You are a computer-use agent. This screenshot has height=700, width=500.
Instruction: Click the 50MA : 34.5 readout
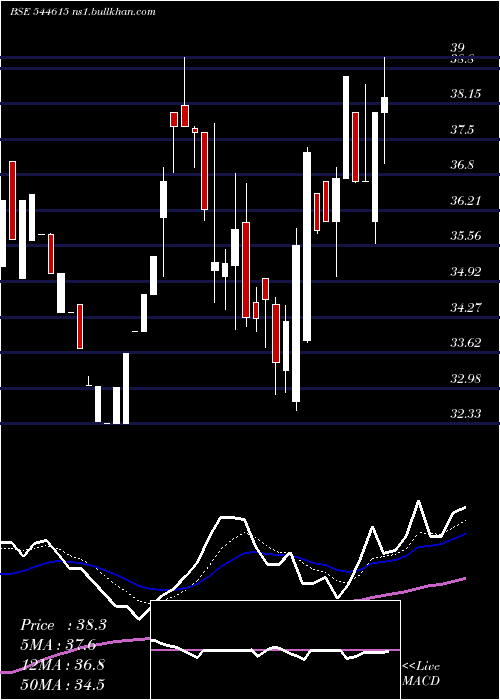pos(62,684)
